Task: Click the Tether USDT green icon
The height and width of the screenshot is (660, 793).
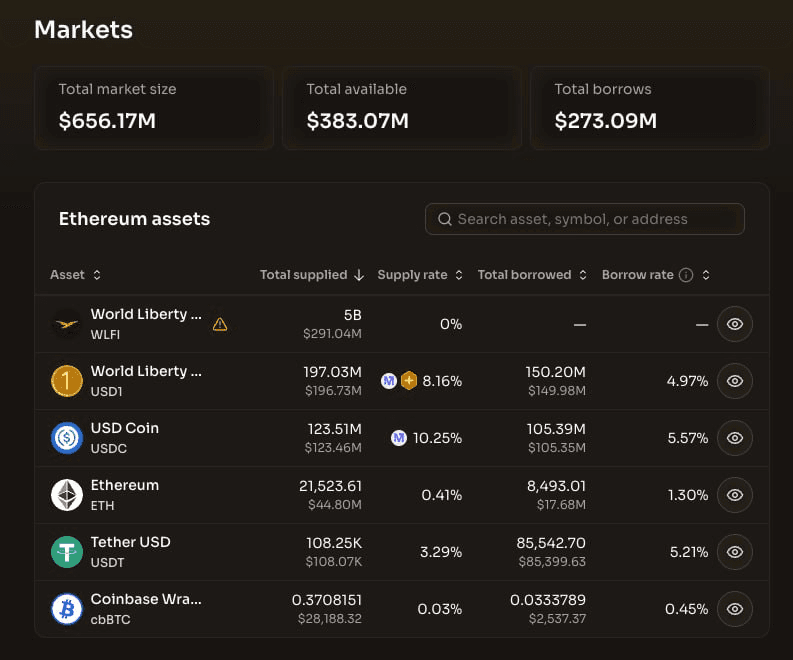Action: point(67,552)
